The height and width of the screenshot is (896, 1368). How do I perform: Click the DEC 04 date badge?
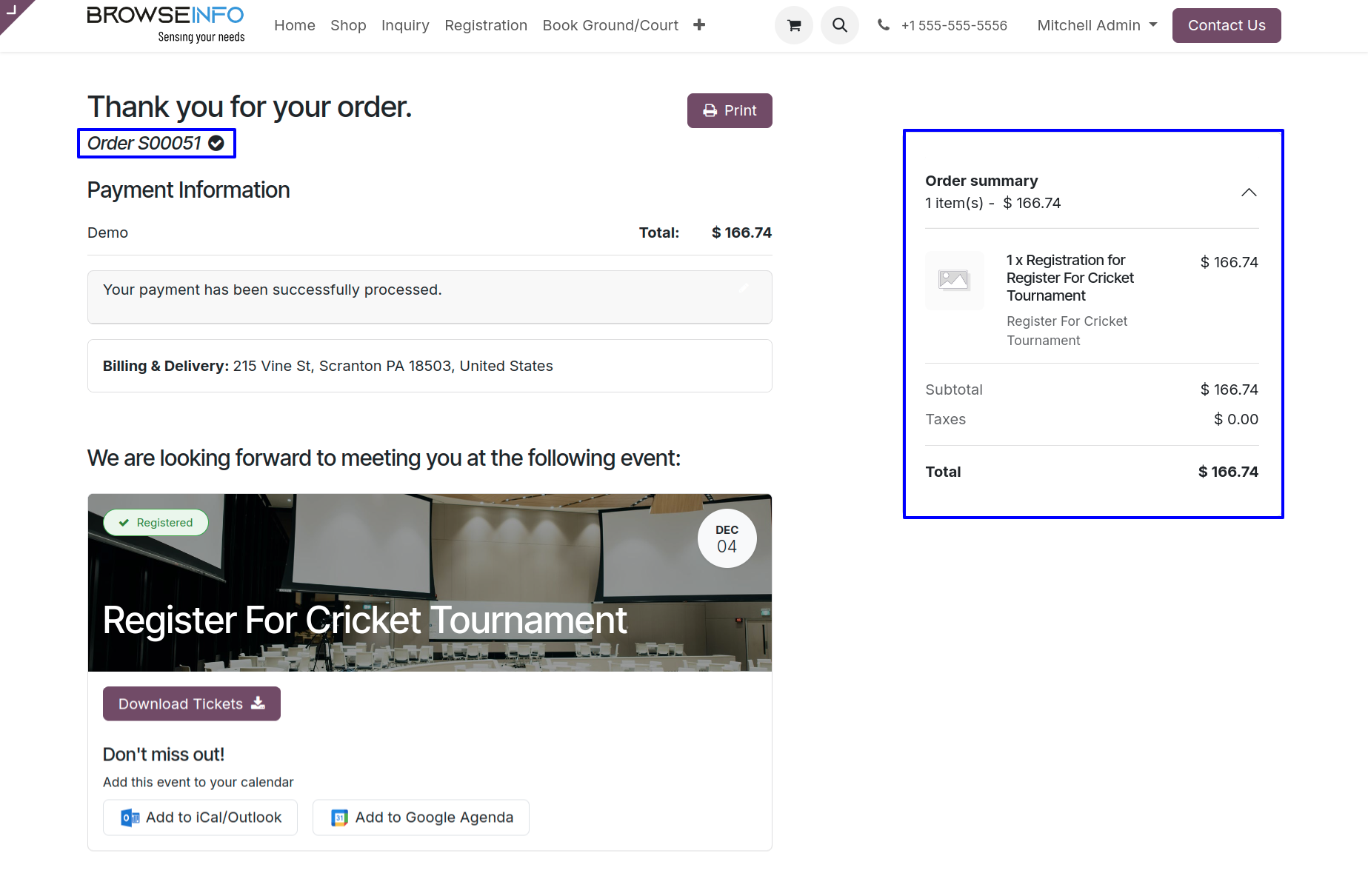tap(727, 538)
